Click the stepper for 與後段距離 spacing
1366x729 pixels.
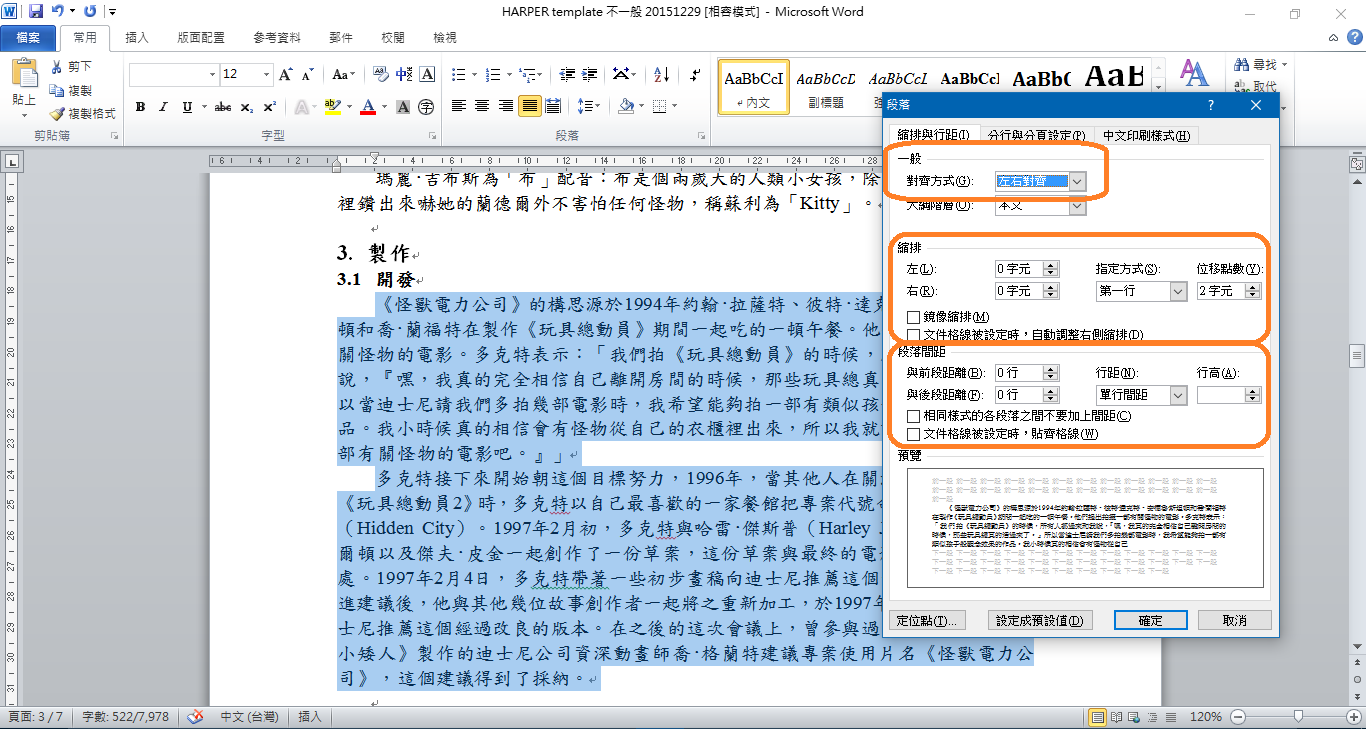tap(1050, 396)
